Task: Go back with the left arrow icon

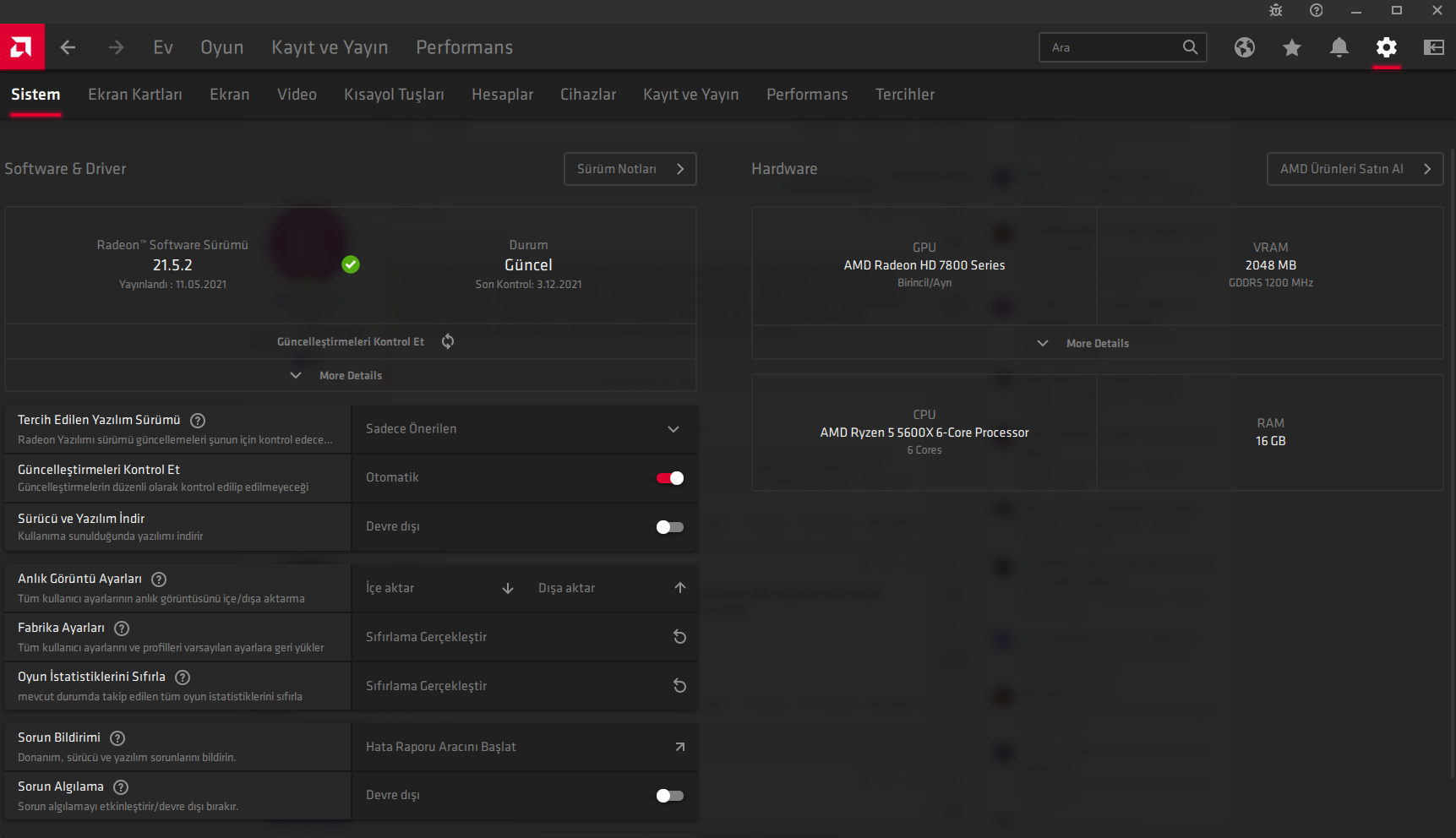Action: 68,47
